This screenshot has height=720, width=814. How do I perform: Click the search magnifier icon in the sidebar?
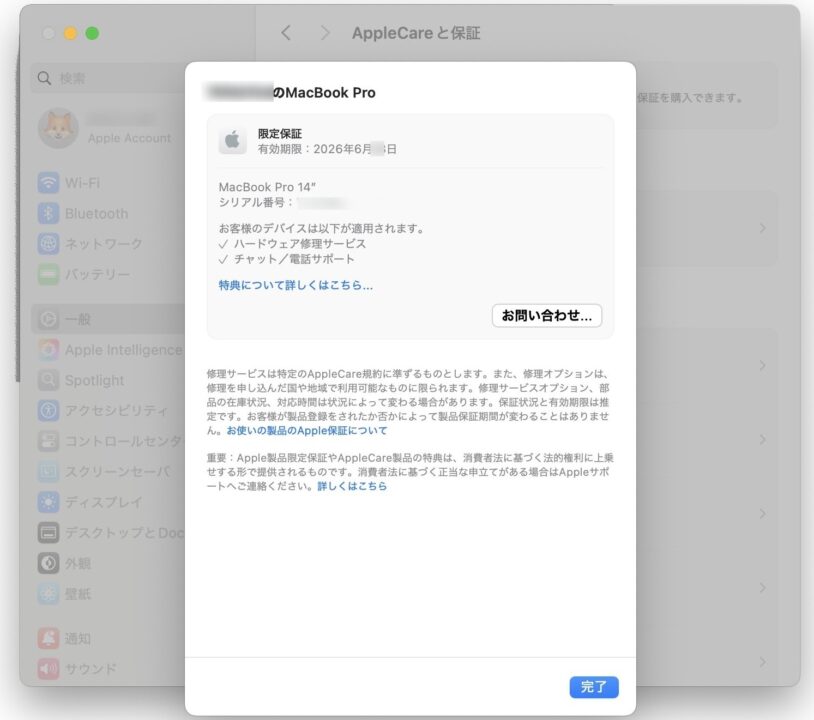pyautogui.click(x=44, y=78)
